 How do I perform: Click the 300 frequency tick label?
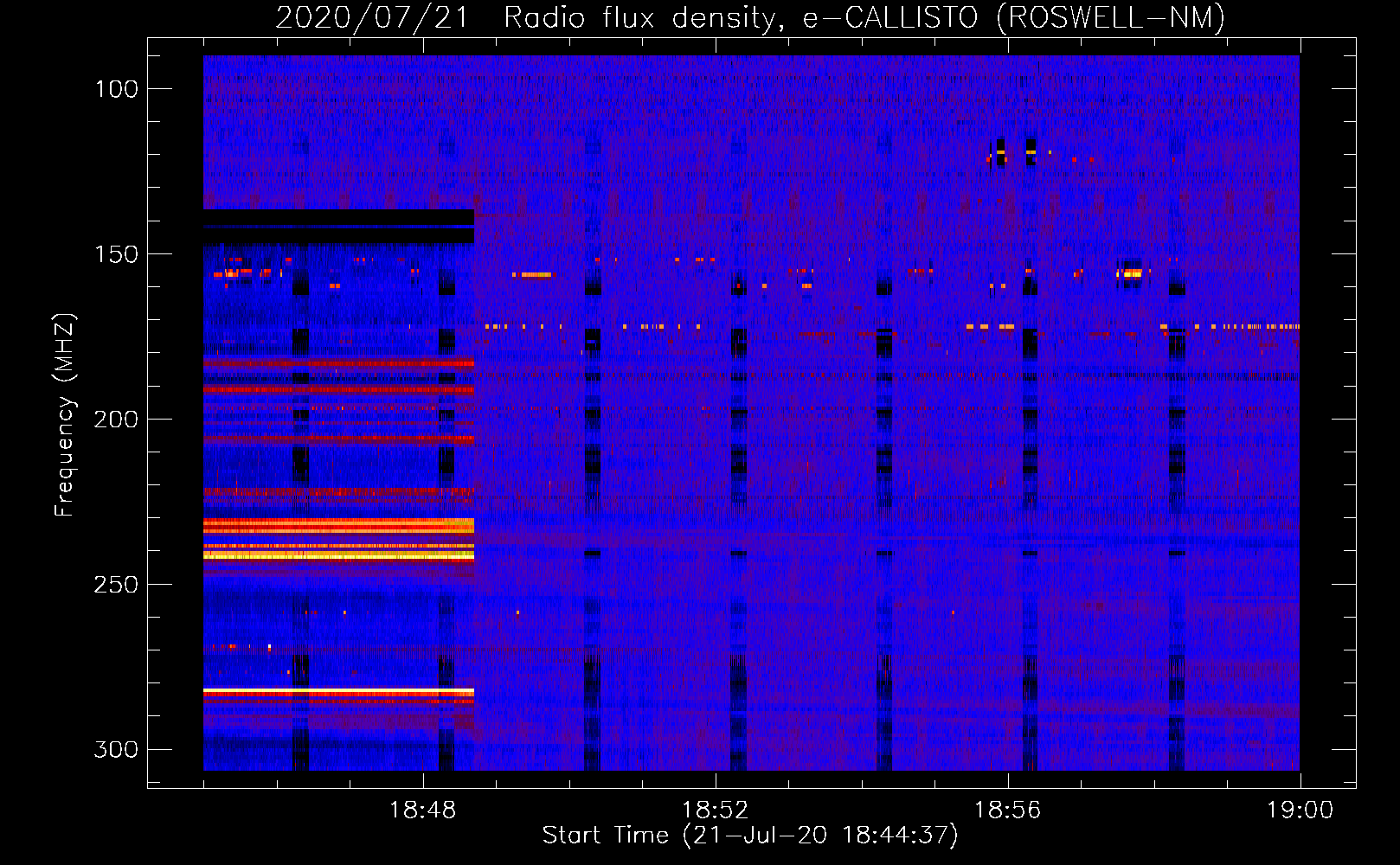tap(116, 749)
